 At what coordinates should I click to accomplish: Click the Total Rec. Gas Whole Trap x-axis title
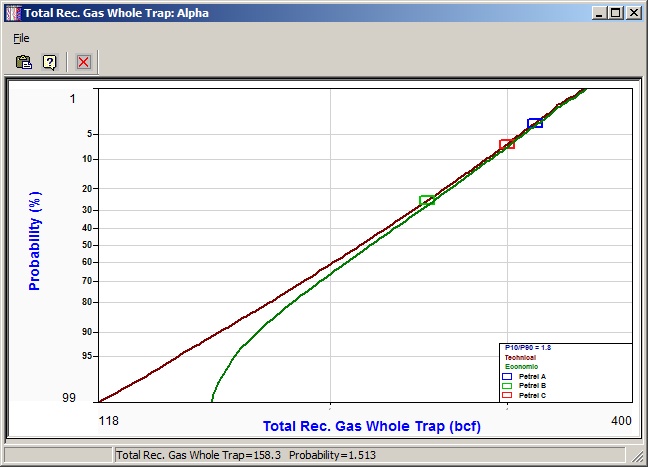click(x=372, y=426)
